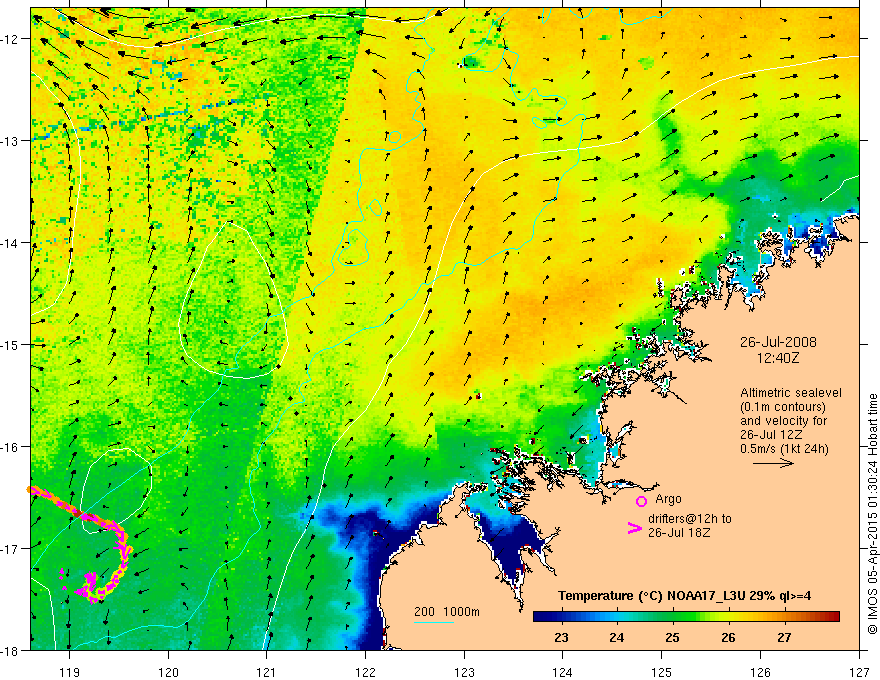Image resolution: width=880 pixels, height=680 pixels.
Task: Click latitude axis label -17
Action: click(x=11, y=548)
